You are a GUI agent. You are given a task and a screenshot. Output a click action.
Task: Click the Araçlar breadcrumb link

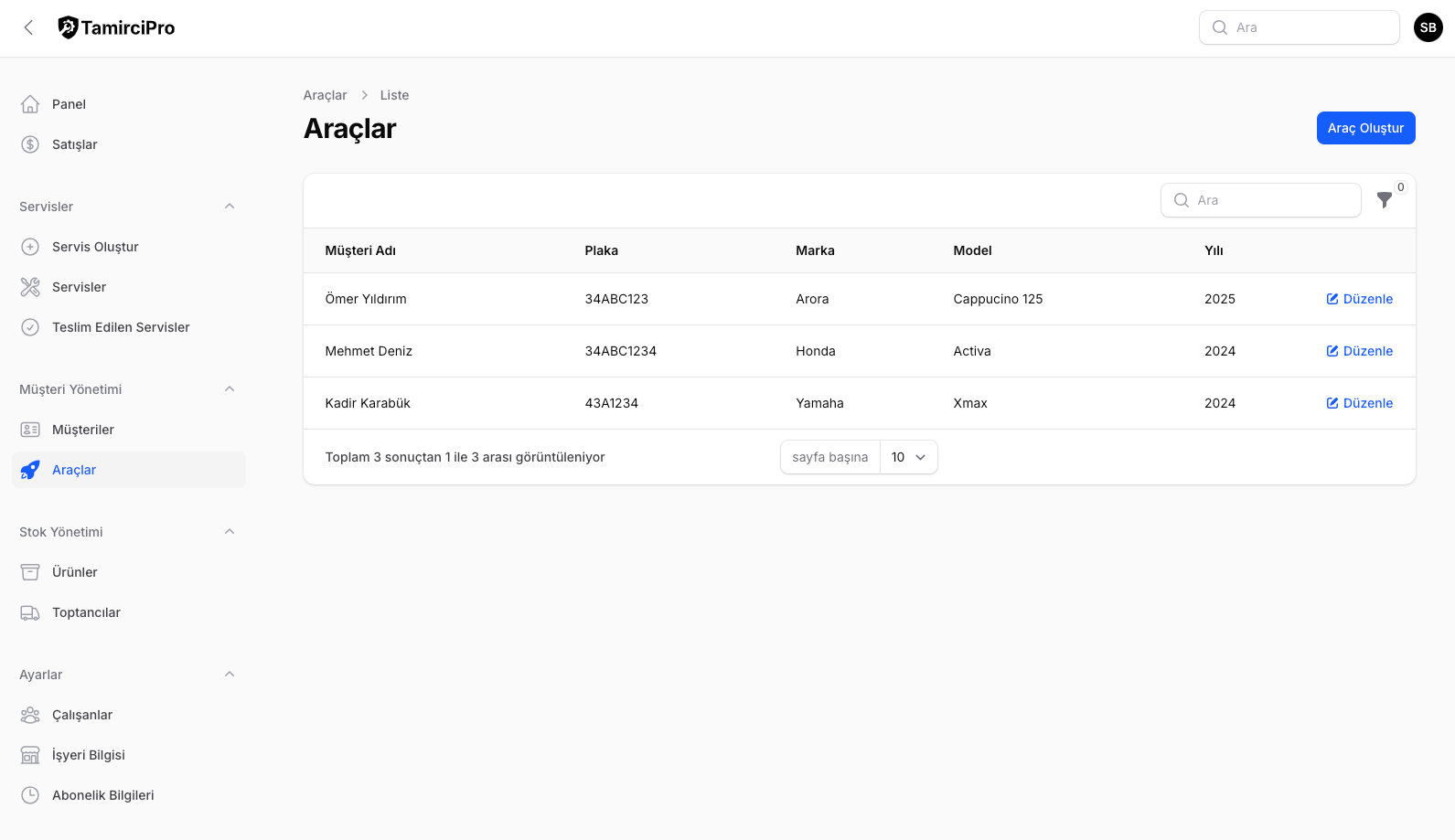pos(325,95)
